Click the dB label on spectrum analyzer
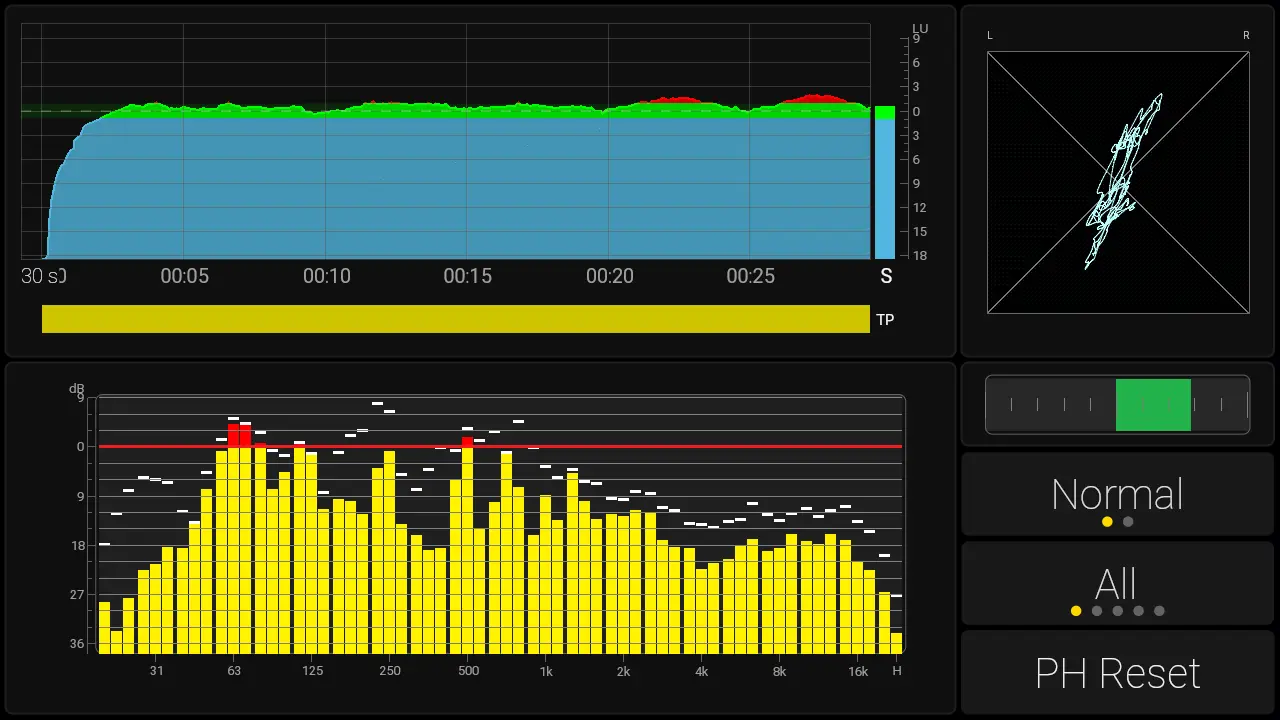Viewport: 1280px width, 720px height. 77,388
